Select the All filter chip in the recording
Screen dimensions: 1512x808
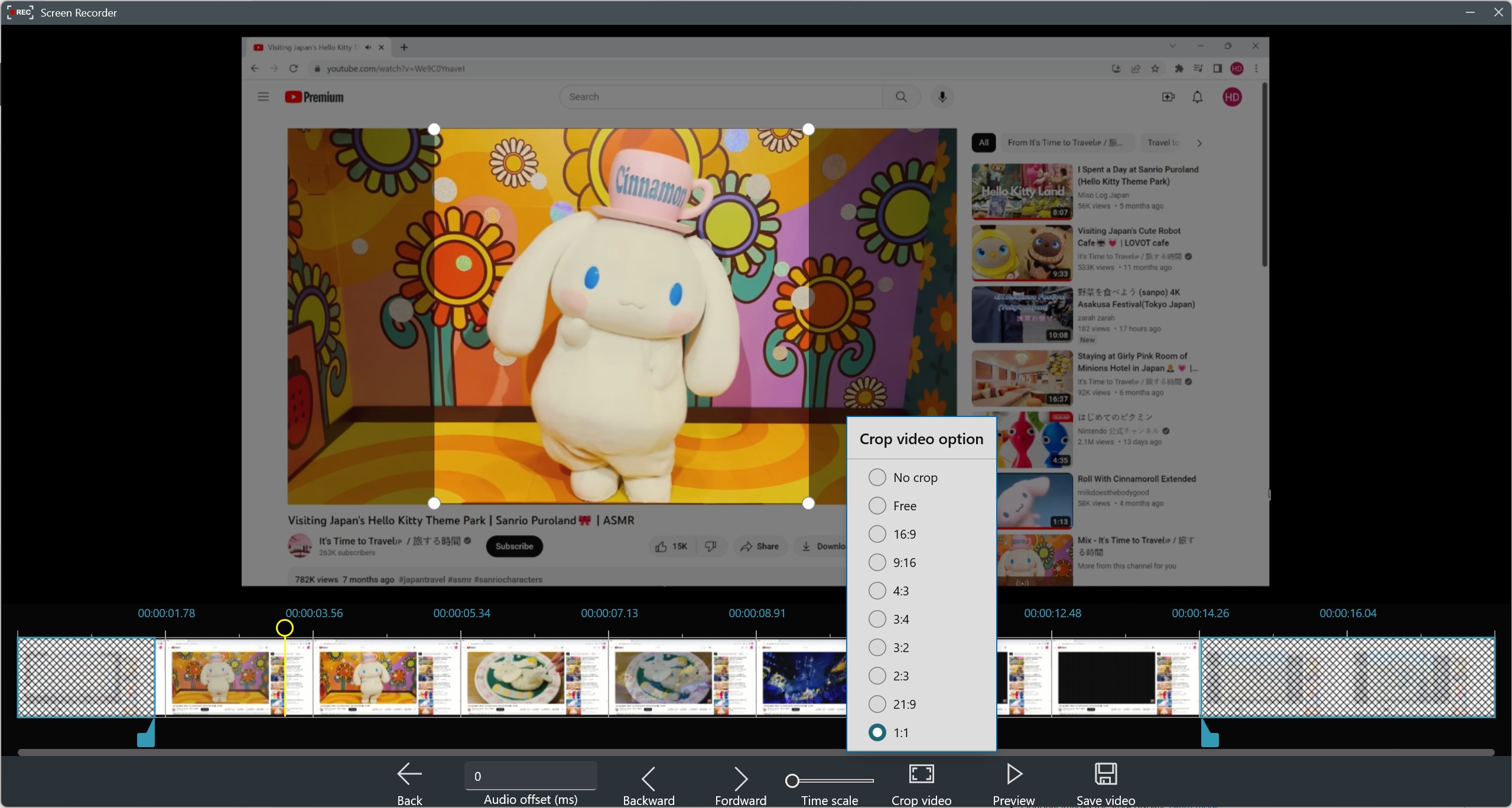click(x=983, y=142)
